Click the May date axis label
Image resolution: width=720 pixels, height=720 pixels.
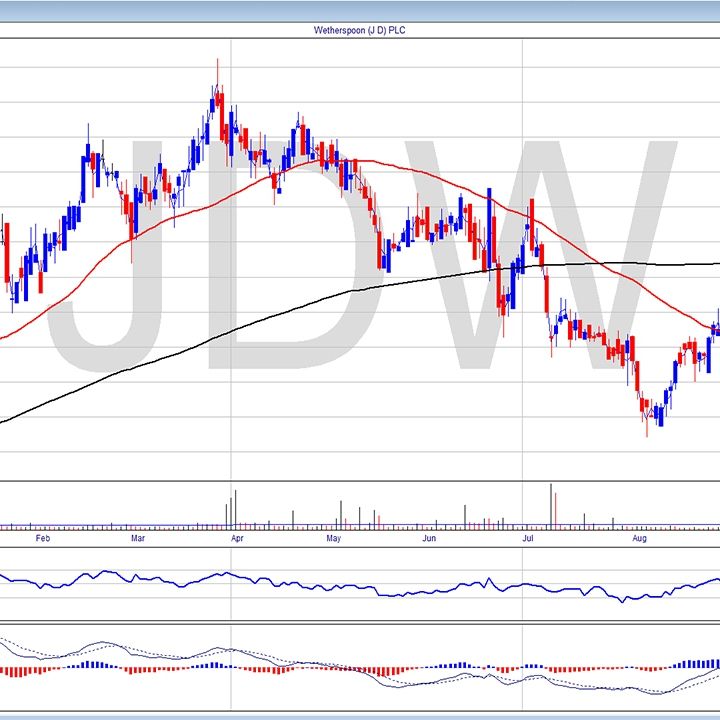(x=334, y=538)
